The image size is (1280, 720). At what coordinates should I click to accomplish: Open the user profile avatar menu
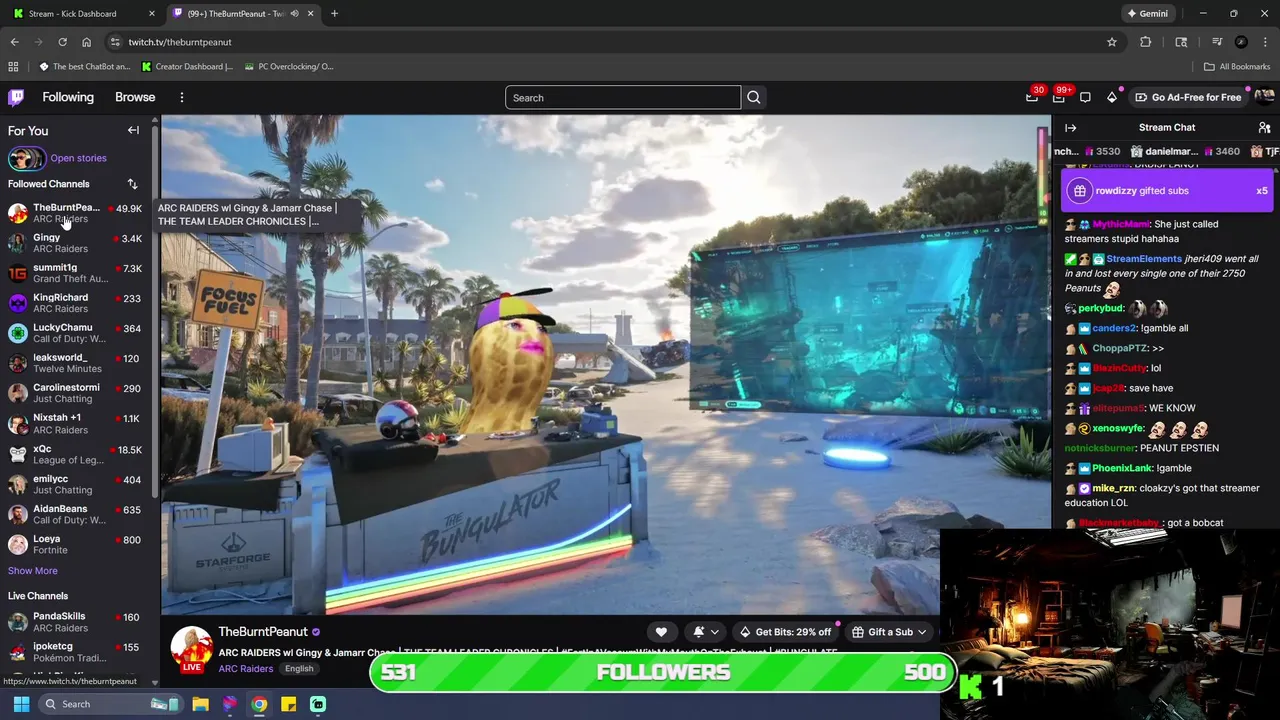(x=1264, y=97)
